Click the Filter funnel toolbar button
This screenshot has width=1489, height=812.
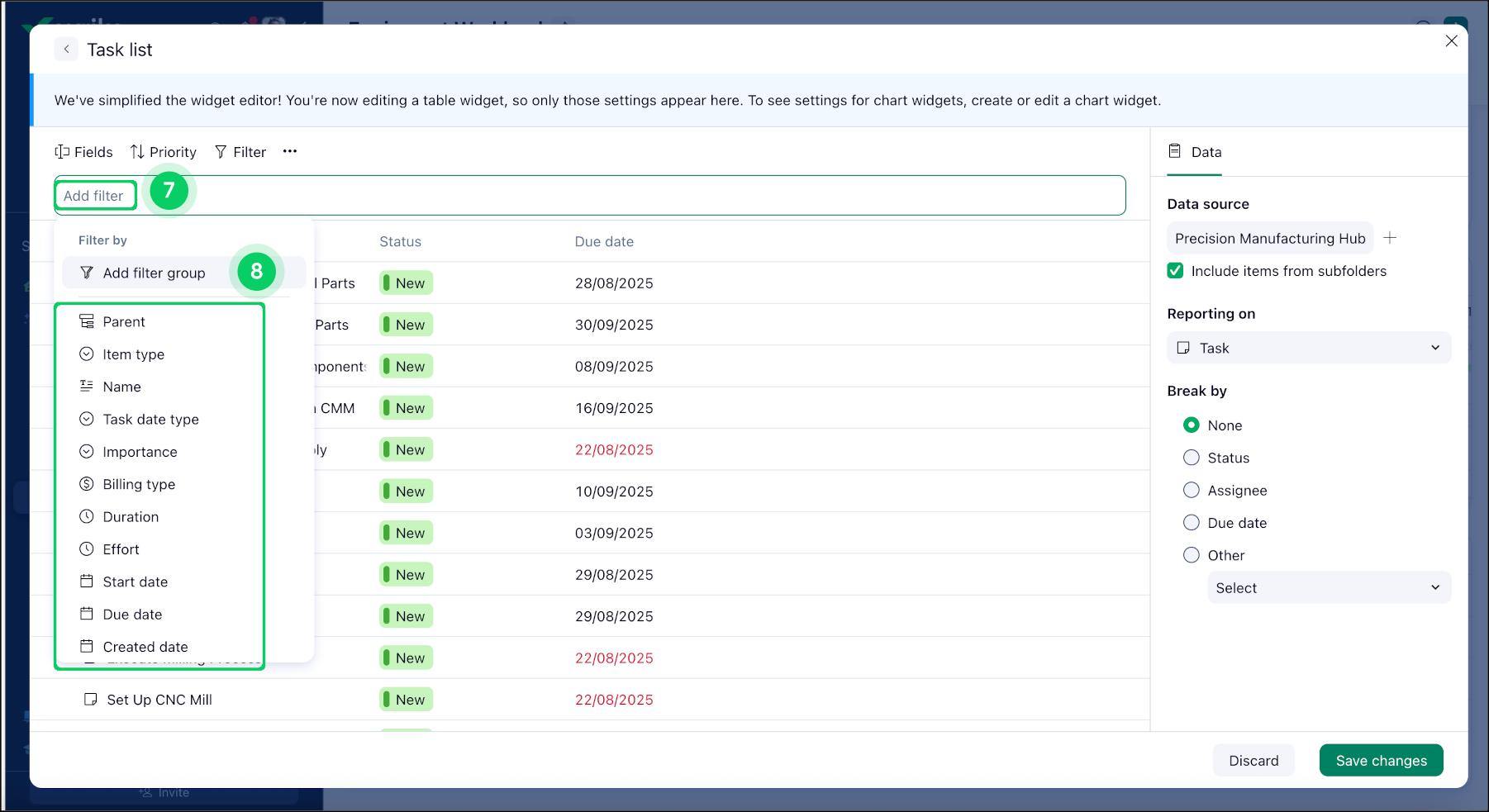coord(240,152)
